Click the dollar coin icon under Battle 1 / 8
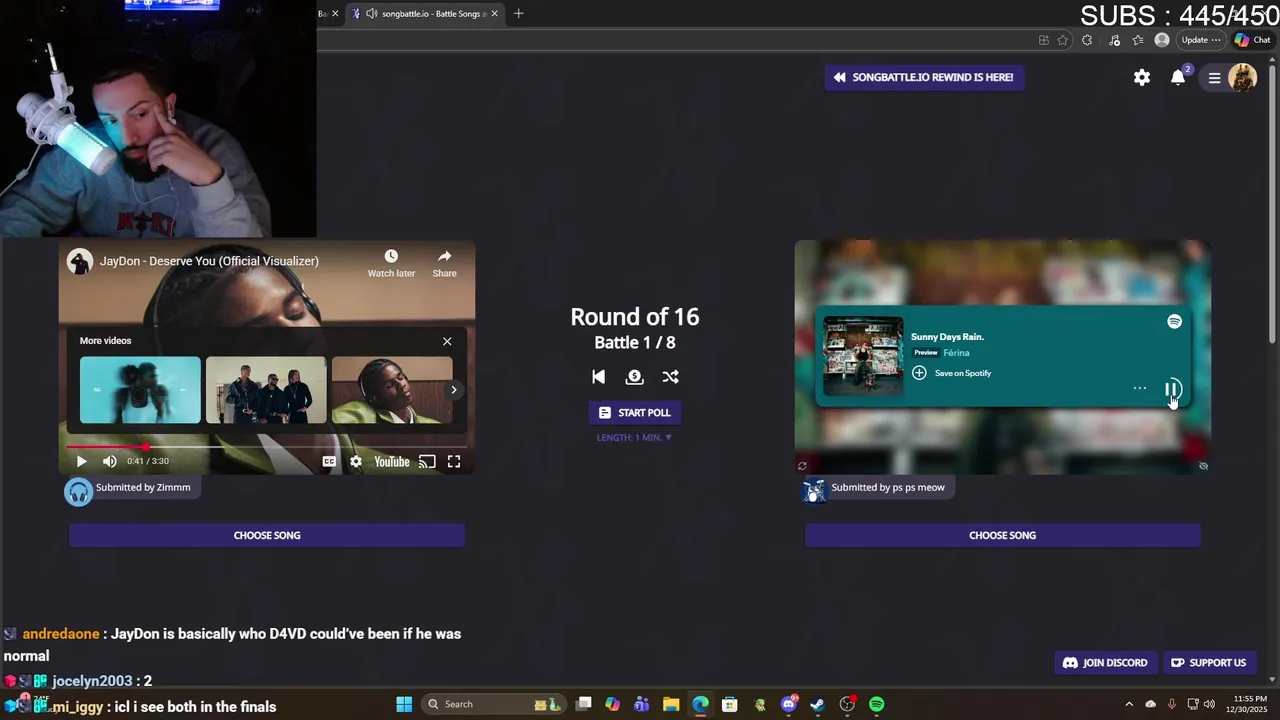1280x720 pixels. [634, 377]
